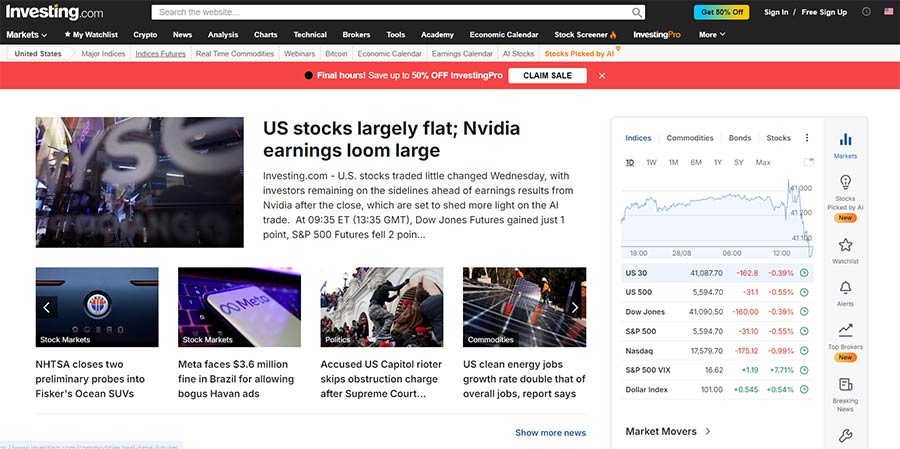The width and height of the screenshot is (900, 449).
Task: Click the Dollar Index row name
Action: click(x=646, y=390)
